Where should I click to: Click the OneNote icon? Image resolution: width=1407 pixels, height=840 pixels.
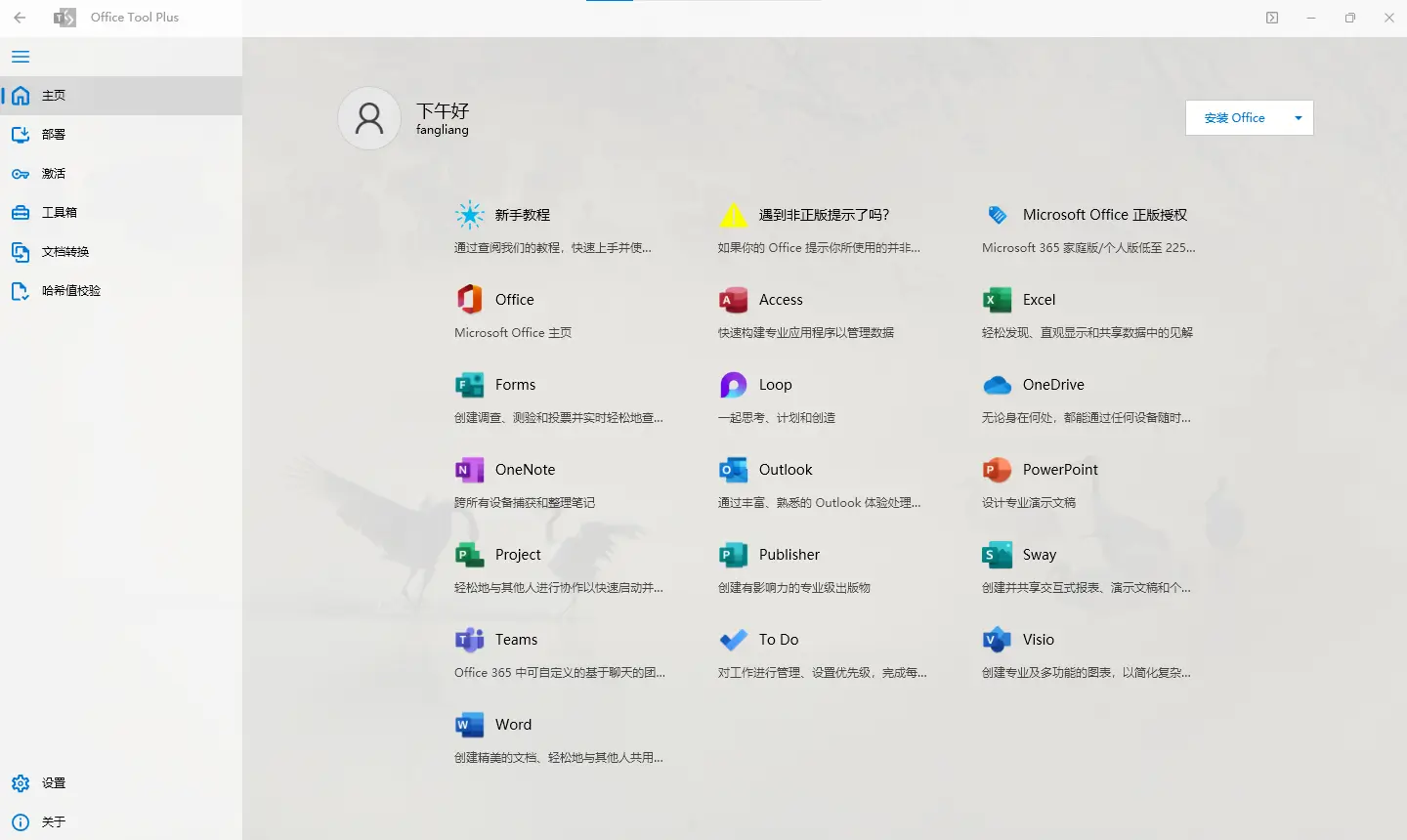(469, 470)
